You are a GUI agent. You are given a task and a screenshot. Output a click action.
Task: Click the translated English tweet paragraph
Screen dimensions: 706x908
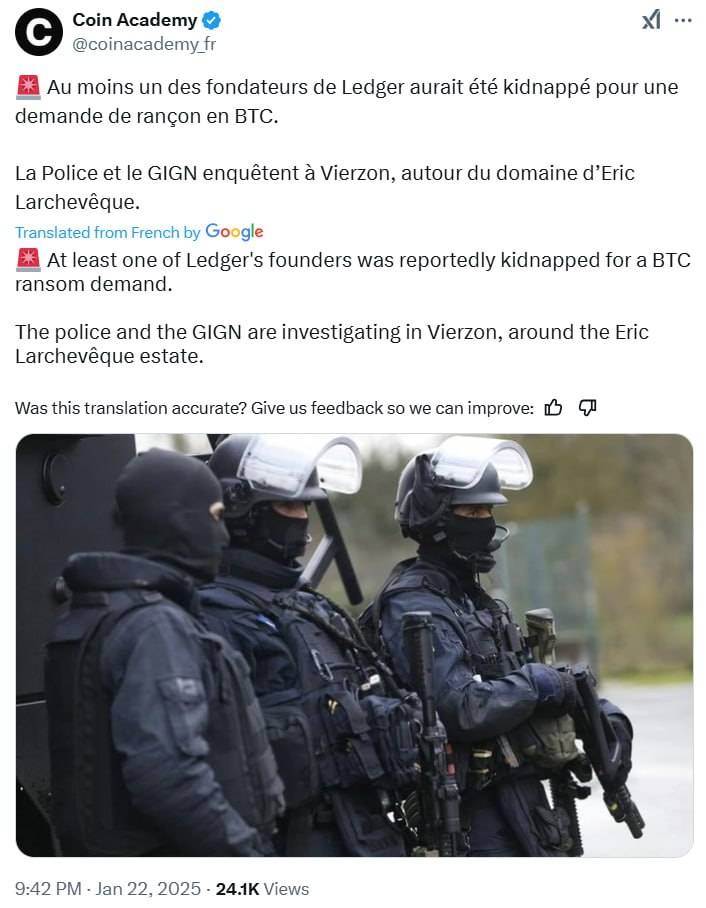click(x=353, y=308)
